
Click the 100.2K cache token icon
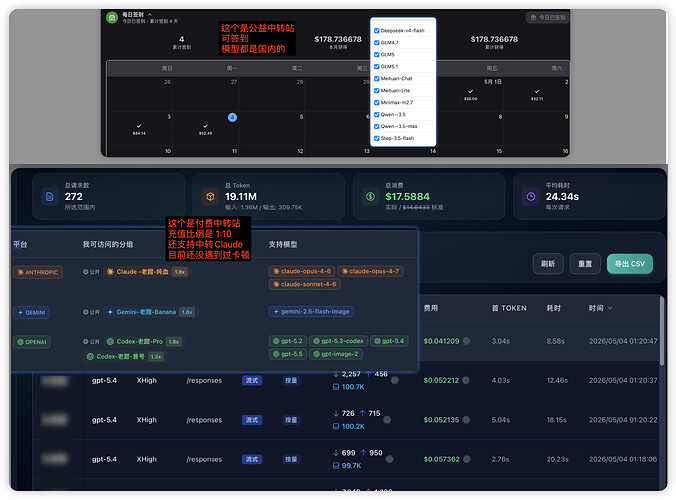(336, 427)
